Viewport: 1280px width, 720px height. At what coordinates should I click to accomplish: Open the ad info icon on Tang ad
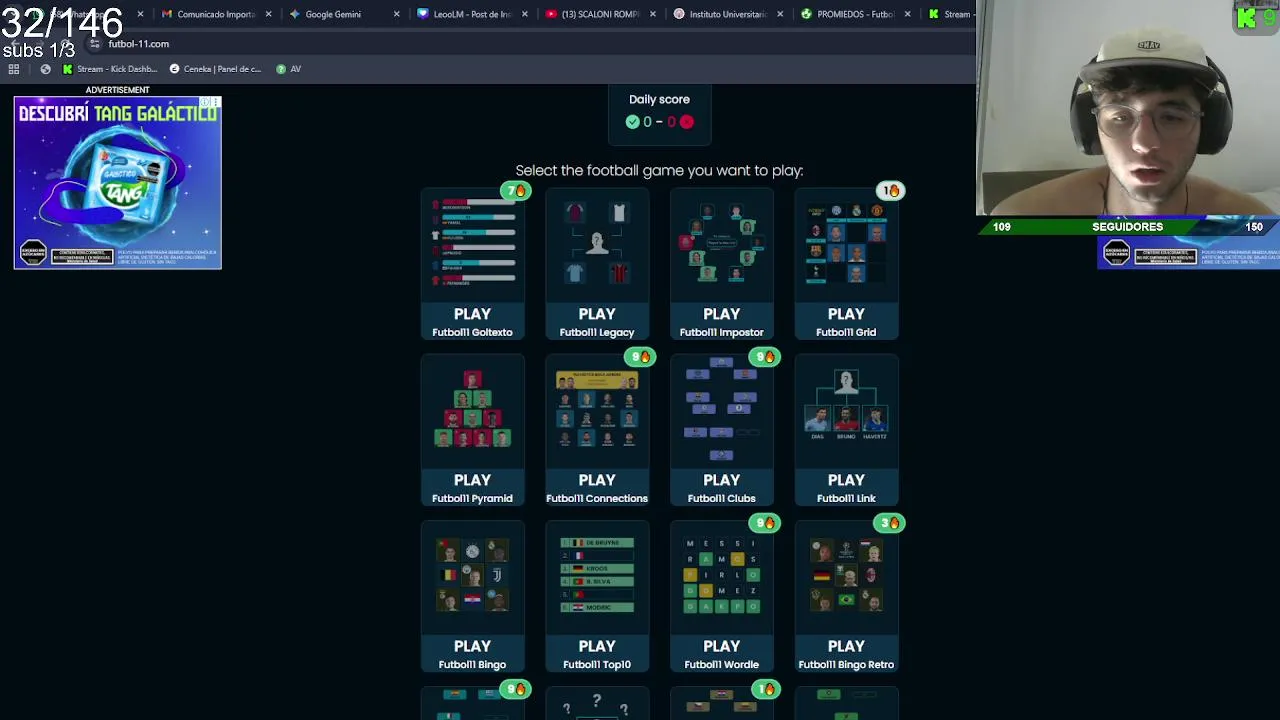pyautogui.click(x=206, y=102)
